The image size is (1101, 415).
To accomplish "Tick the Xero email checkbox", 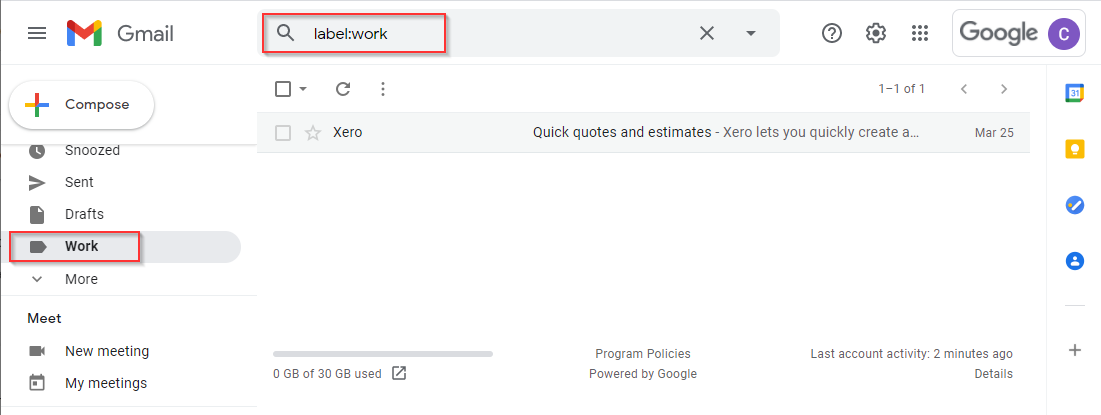I will click(283, 132).
